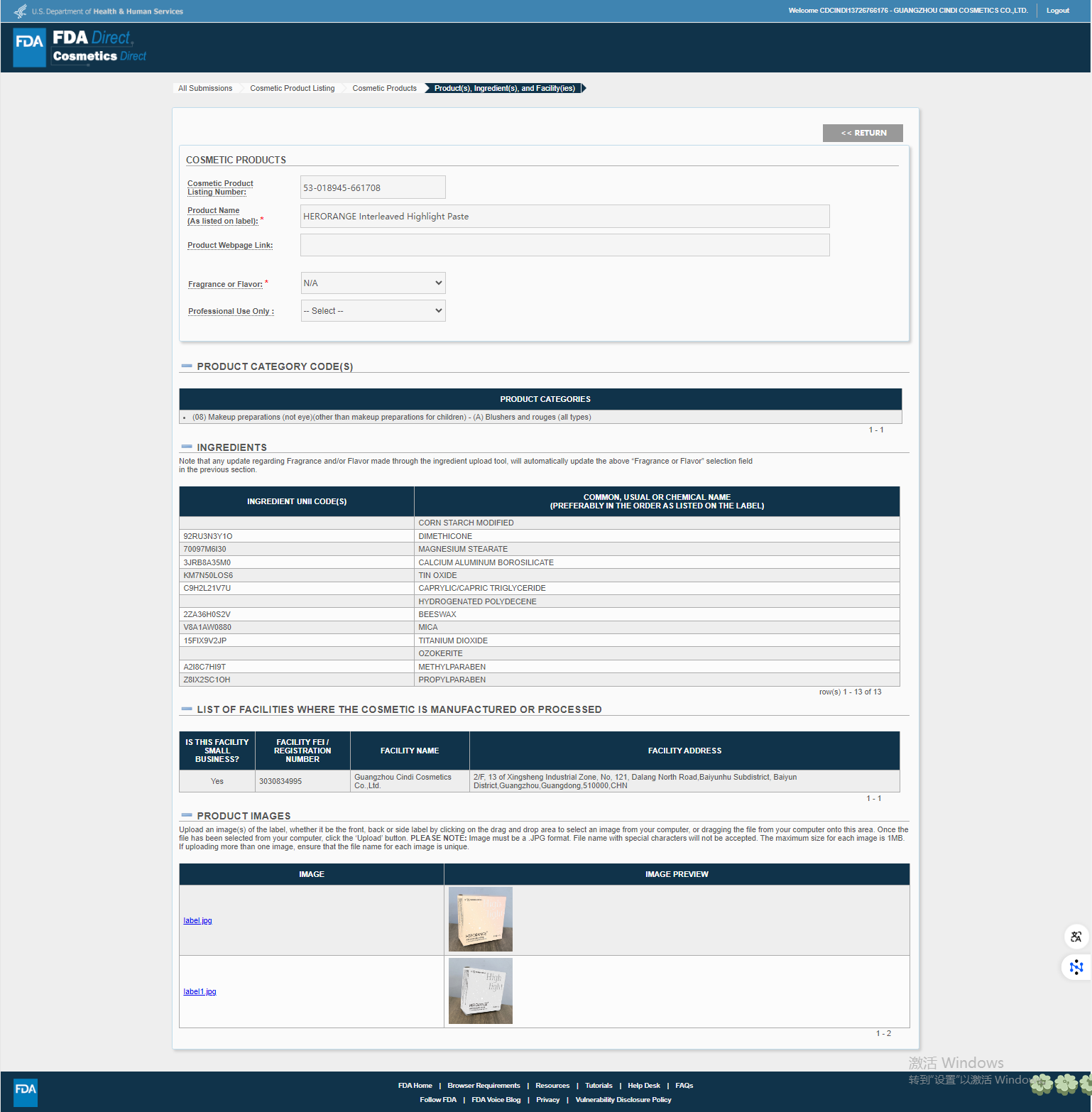
Task: Click the translate floating icon
Action: (x=1076, y=937)
